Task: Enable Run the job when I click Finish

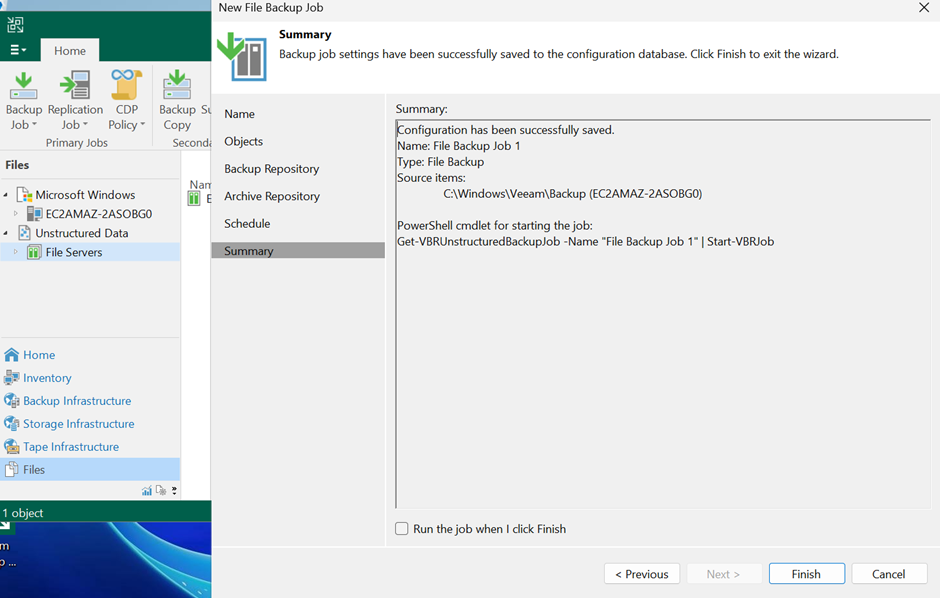Action: click(x=402, y=528)
